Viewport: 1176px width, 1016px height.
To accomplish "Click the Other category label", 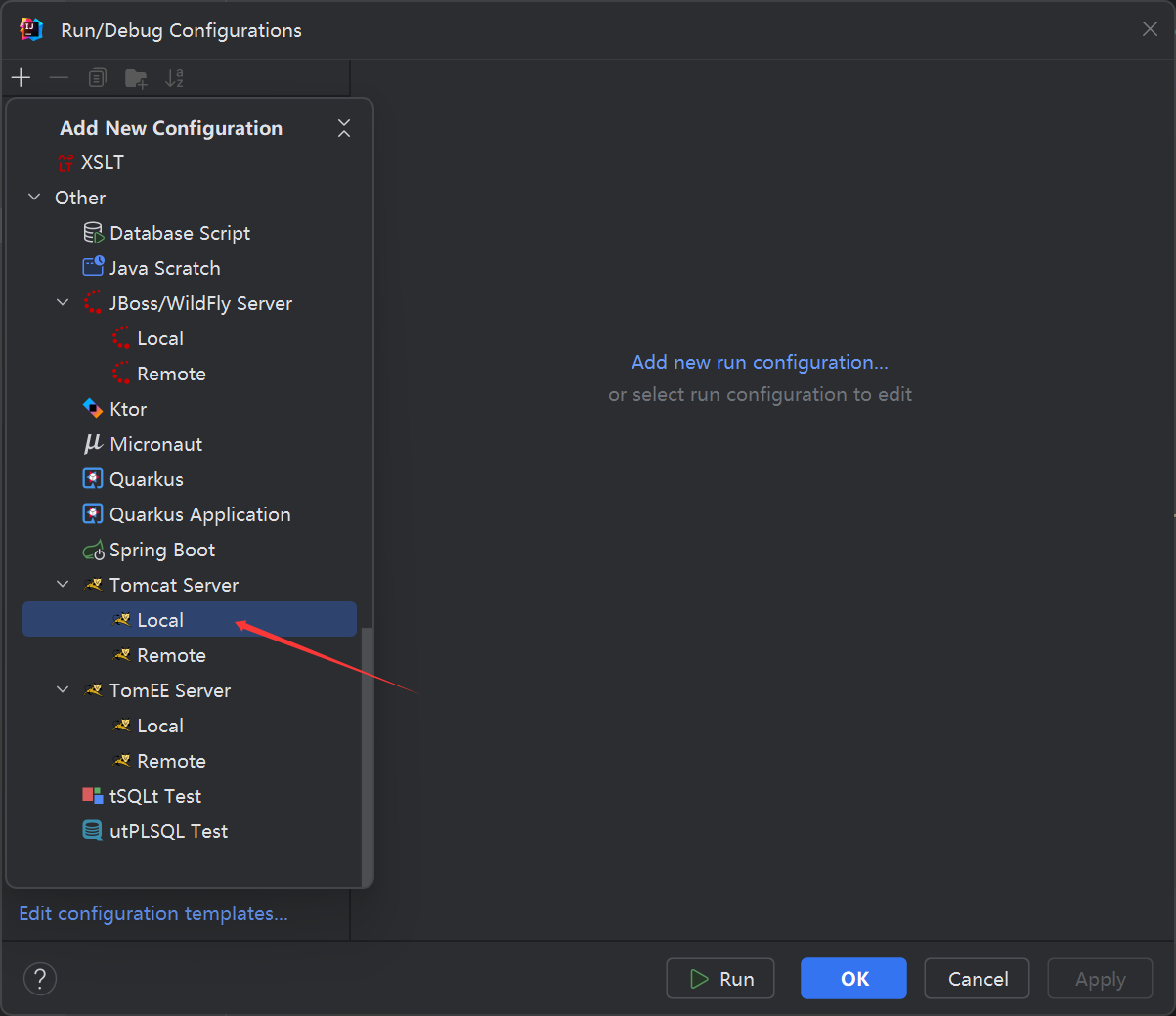I will coord(80,198).
